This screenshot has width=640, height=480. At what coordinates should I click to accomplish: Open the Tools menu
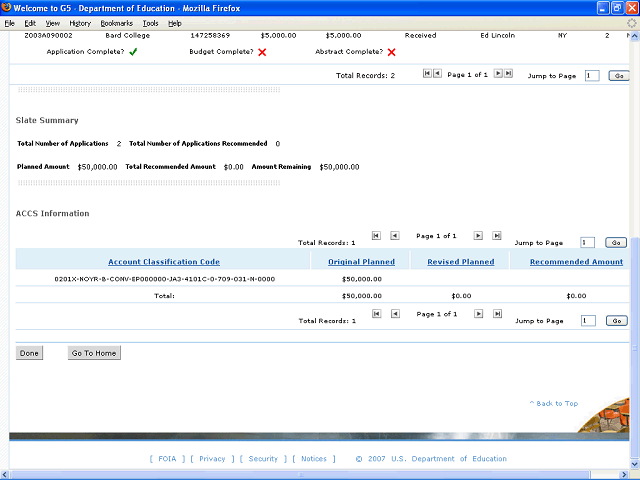pyautogui.click(x=150, y=23)
